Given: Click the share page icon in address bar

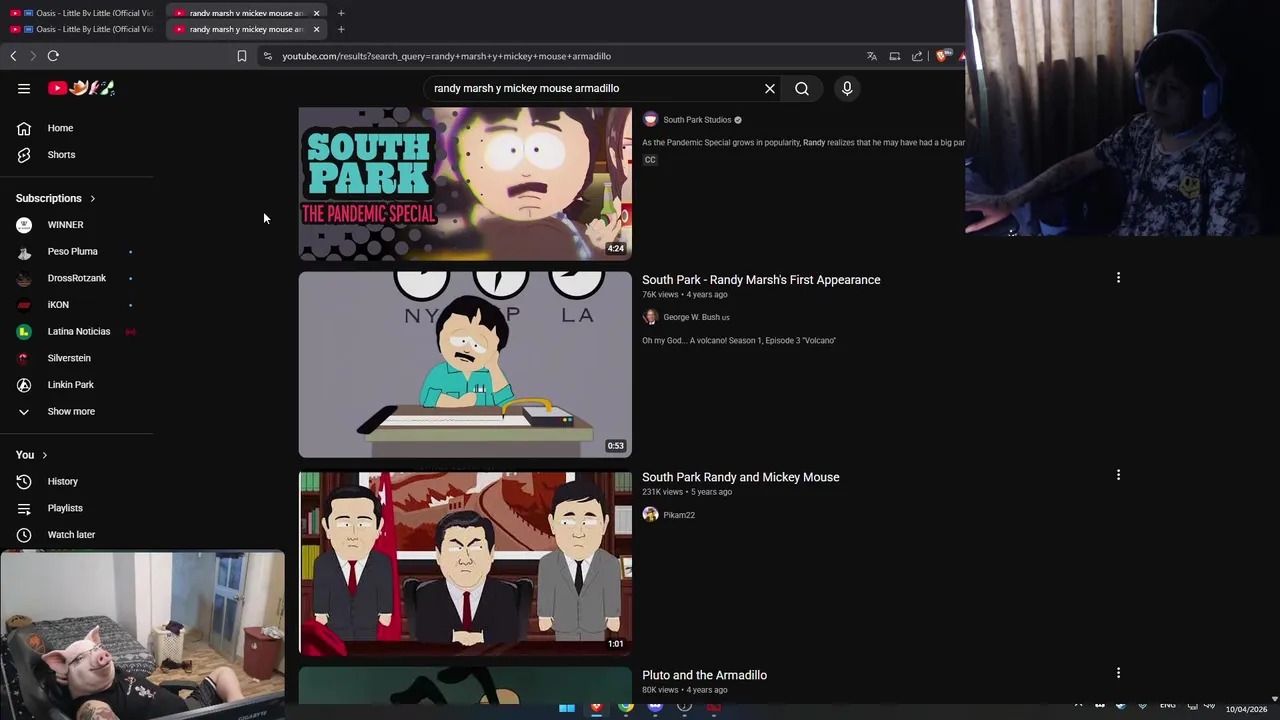Looking at the screenshot, I should tap(917, 56).
